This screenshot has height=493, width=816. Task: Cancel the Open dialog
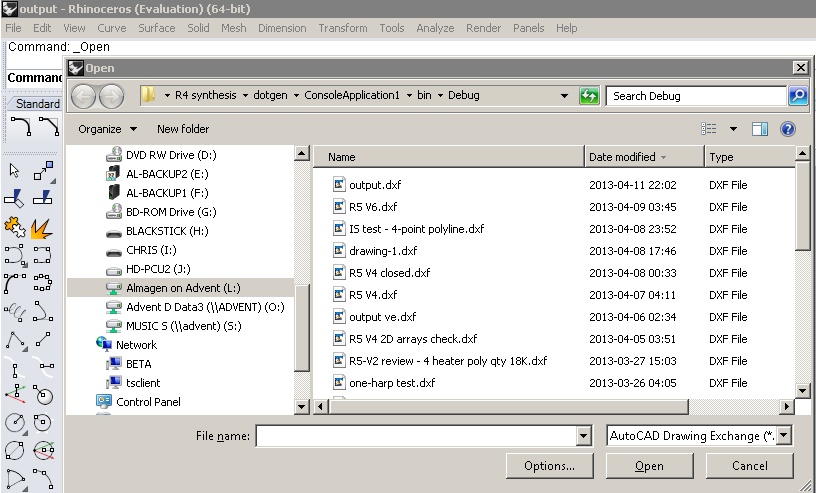[x=749, y=466]
